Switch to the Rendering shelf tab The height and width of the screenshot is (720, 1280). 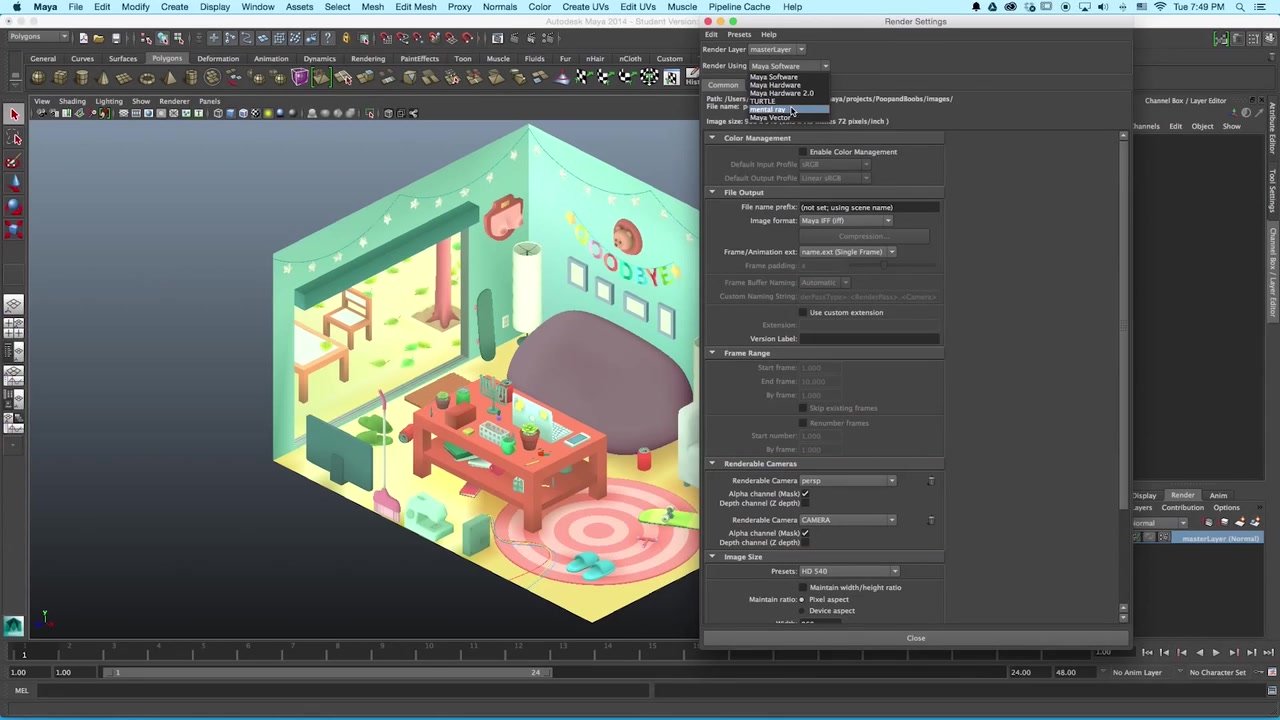point(368,59)
